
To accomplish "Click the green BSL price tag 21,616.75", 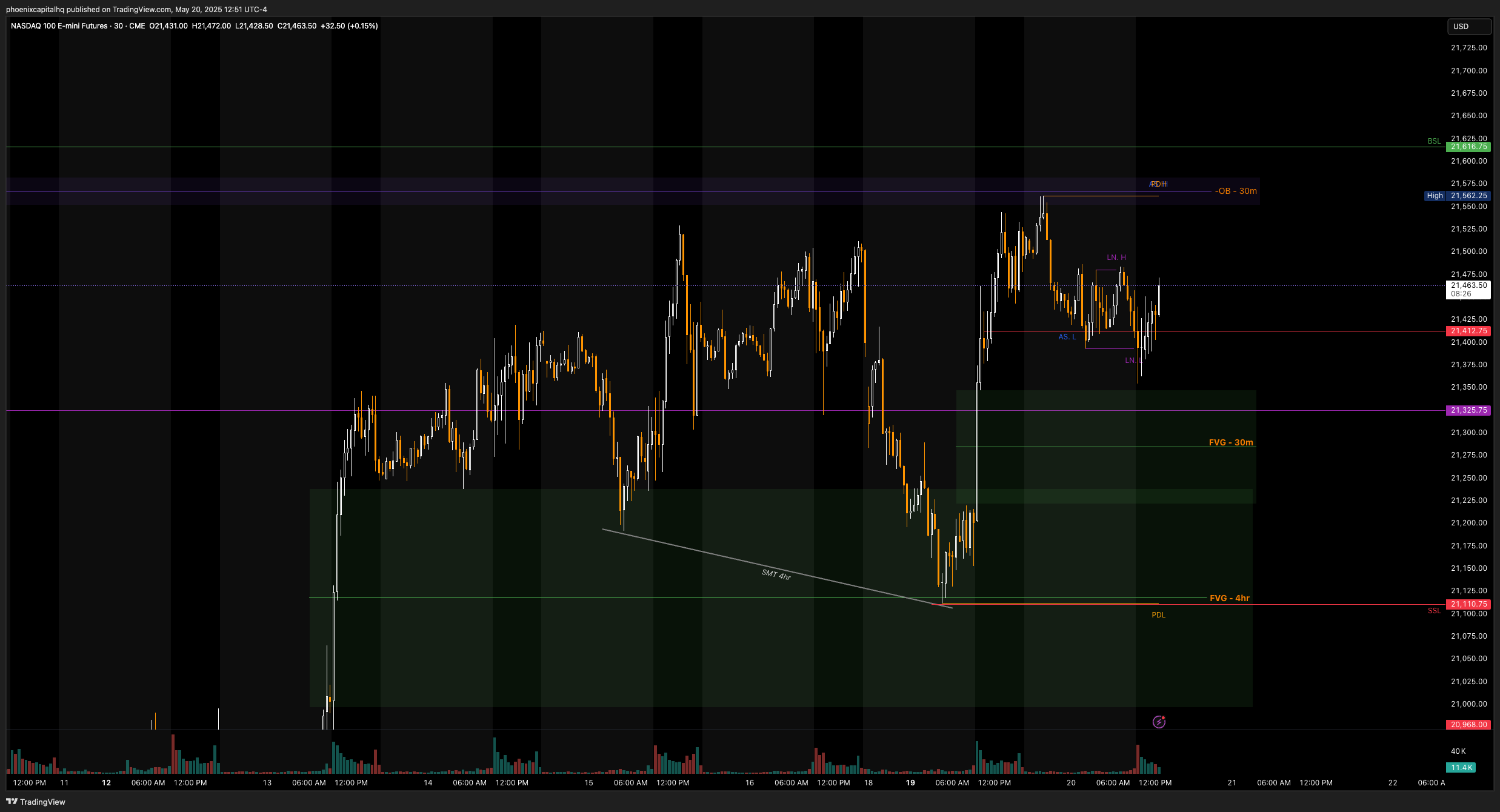I will click(x=1467, y=147).
